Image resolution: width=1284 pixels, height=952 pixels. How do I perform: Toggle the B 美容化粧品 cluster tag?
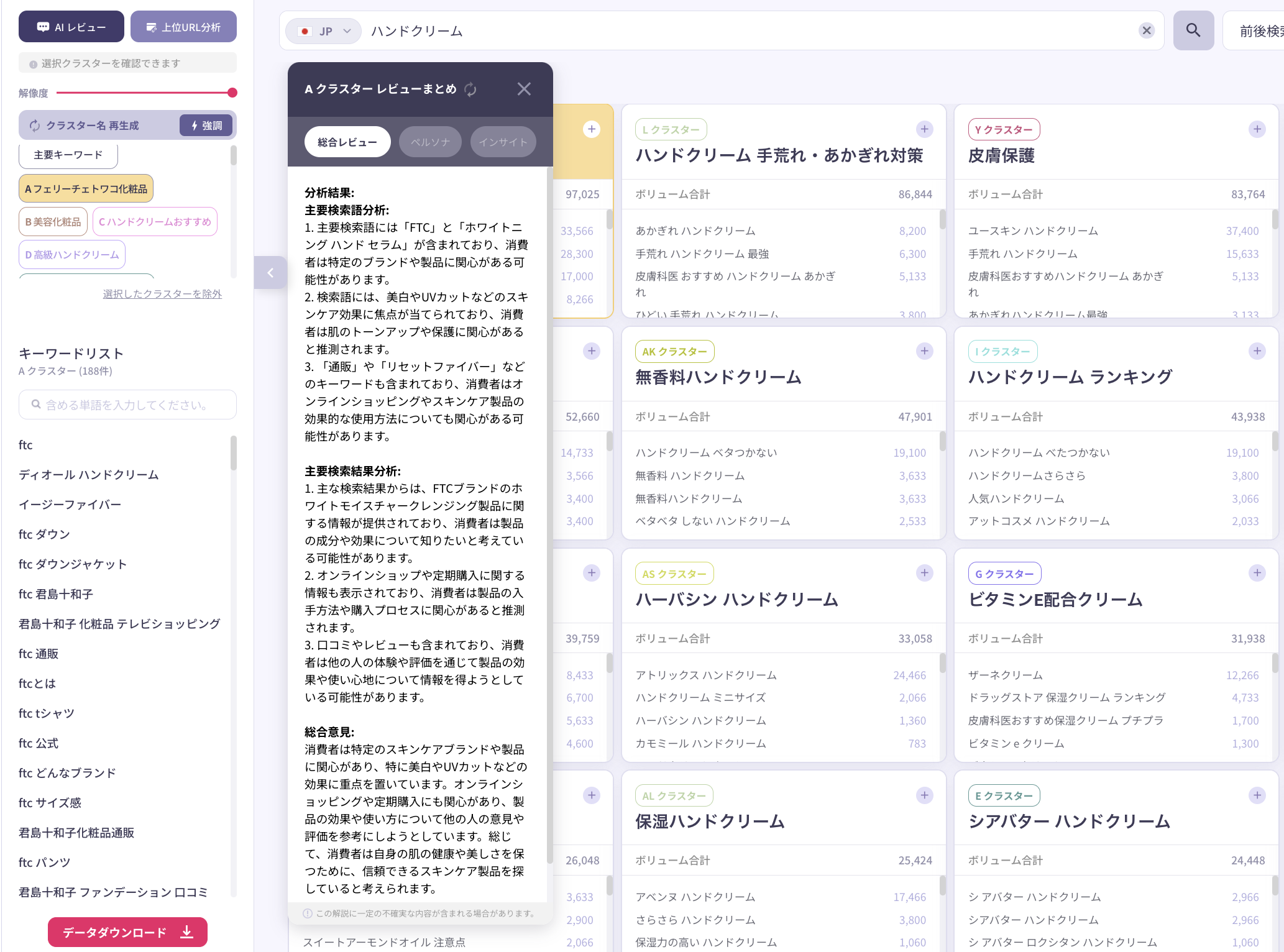(53, 221)
